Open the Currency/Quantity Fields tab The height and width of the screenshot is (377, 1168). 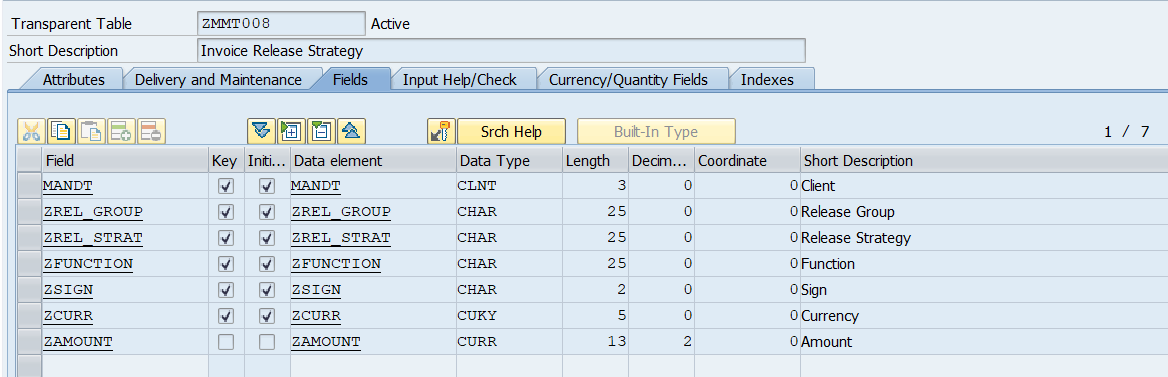click(x=628, y=80)
